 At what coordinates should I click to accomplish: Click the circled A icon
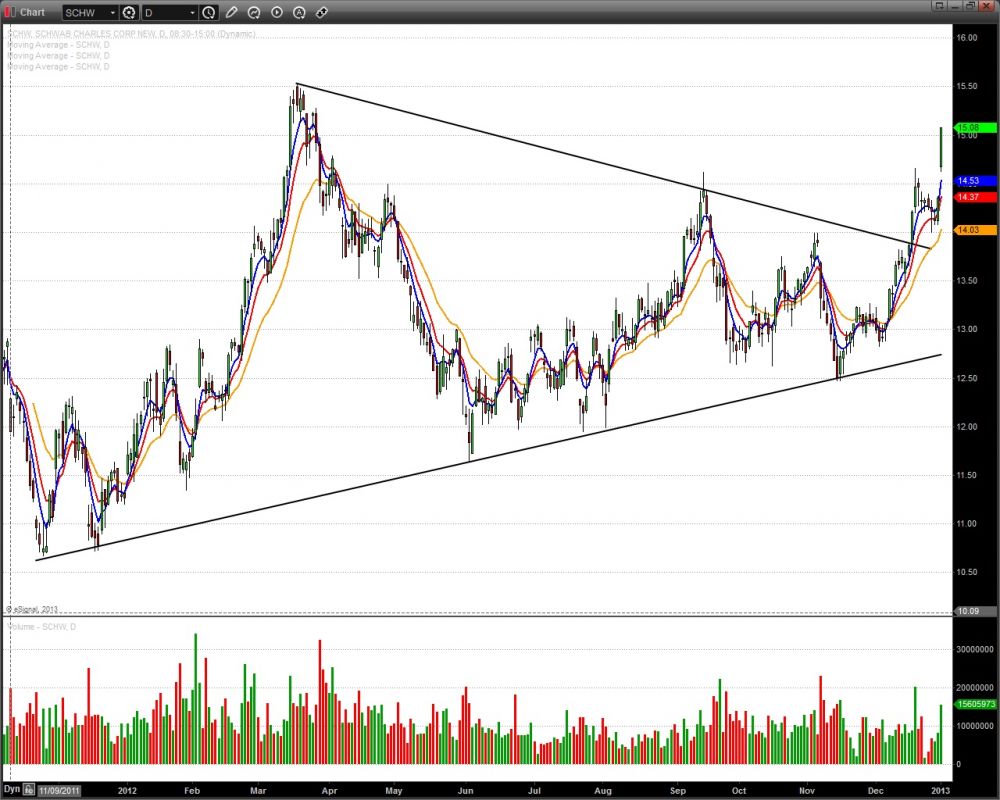tap(298, 13)
